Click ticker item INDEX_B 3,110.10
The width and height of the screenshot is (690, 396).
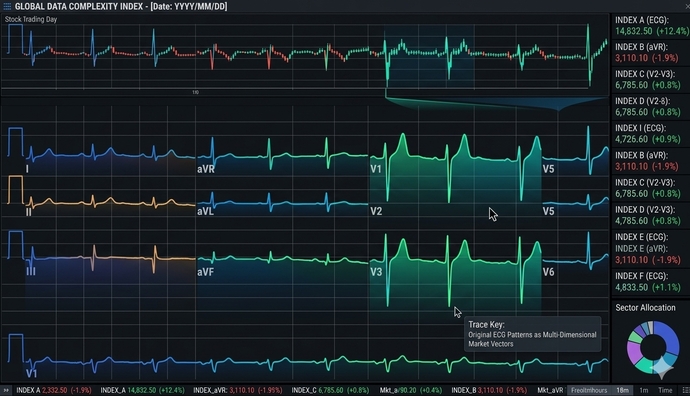click(x=489, y=390)
